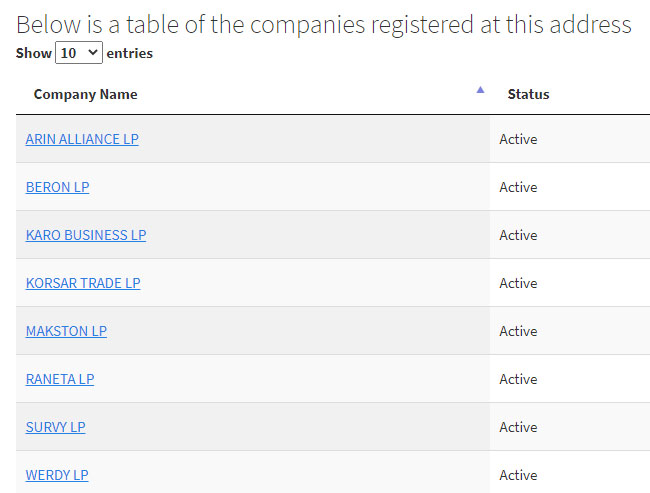Viewport: 650px width, 493px height.
Task: Open the BERON LP company link
Action: pyautogui.click(x=57, y=187)
